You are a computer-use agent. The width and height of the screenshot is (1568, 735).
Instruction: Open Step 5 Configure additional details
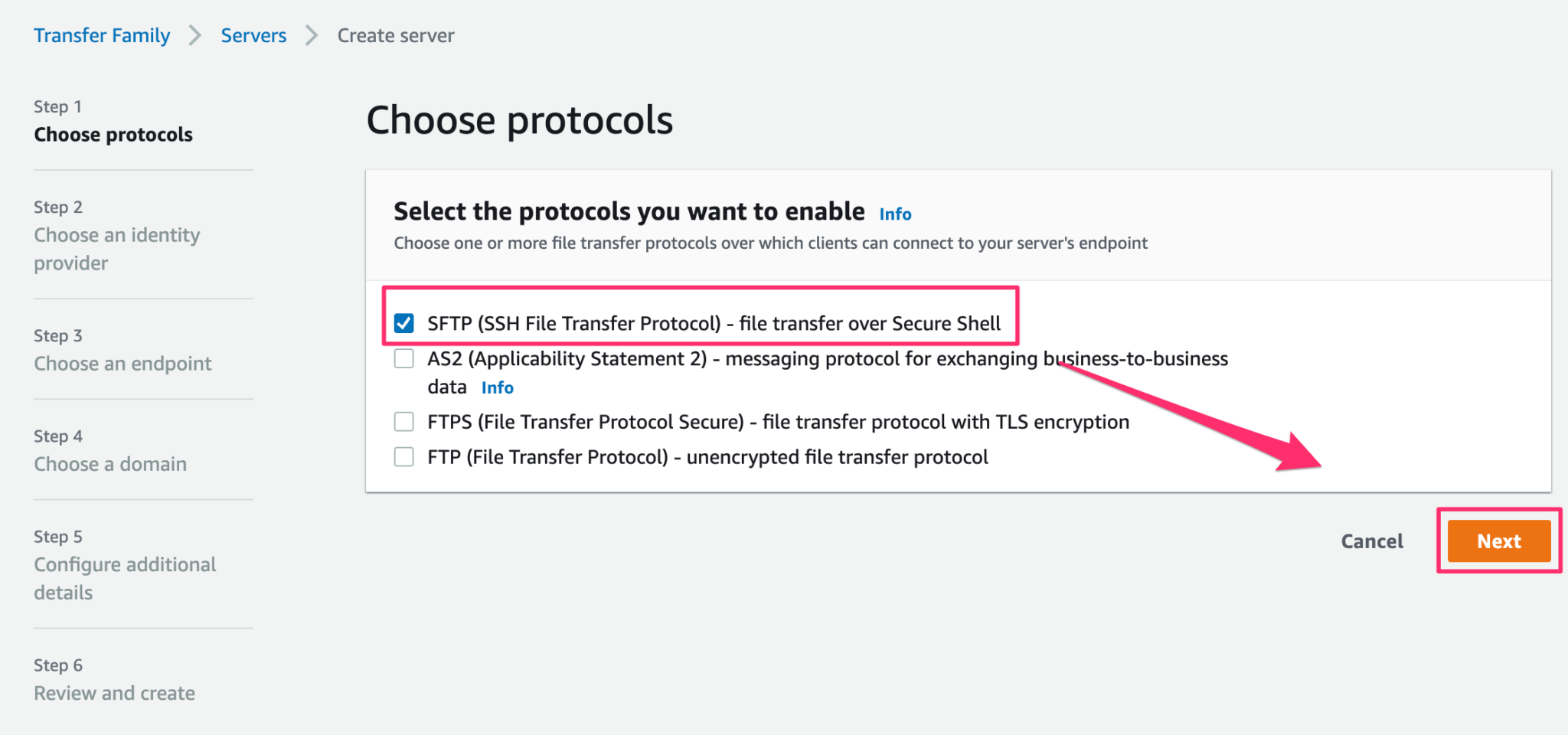pyautogui.click(x=125, y=578)
